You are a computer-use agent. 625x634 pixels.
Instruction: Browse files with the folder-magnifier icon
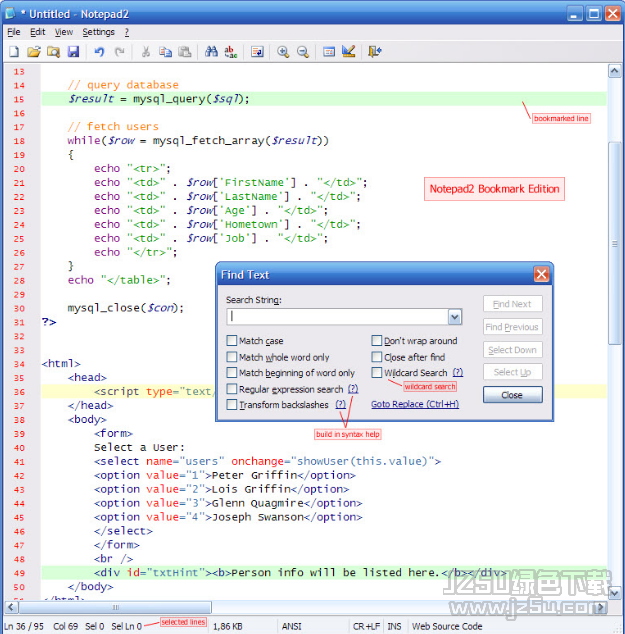point(53,52)
